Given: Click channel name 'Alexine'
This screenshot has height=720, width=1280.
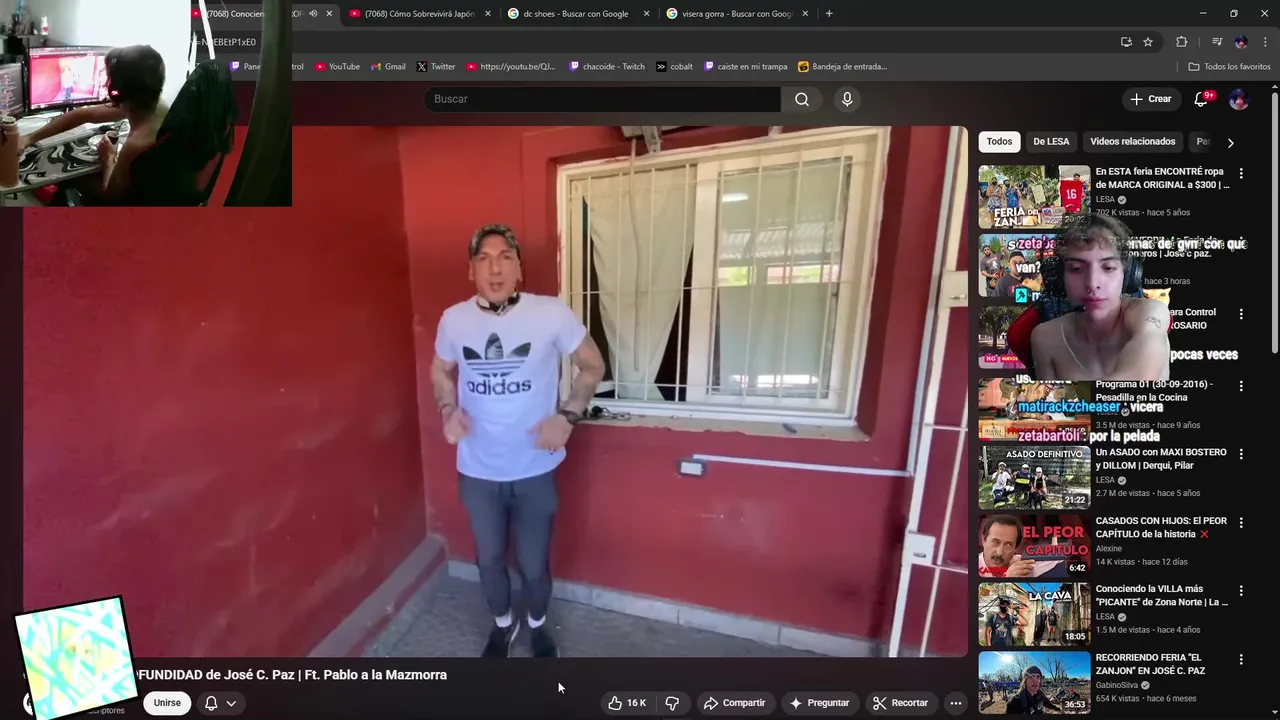Looking at the screenshot, I should pyautogui.click(x=1109, y=548).
